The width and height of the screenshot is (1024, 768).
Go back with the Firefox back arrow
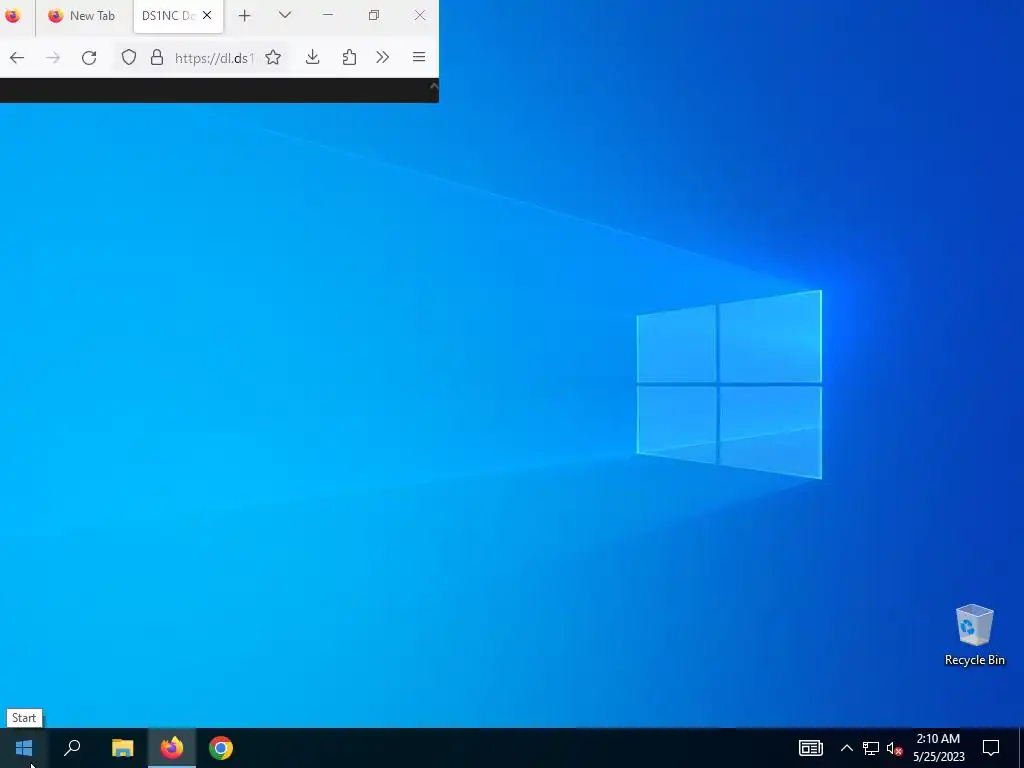pos(17,57)
